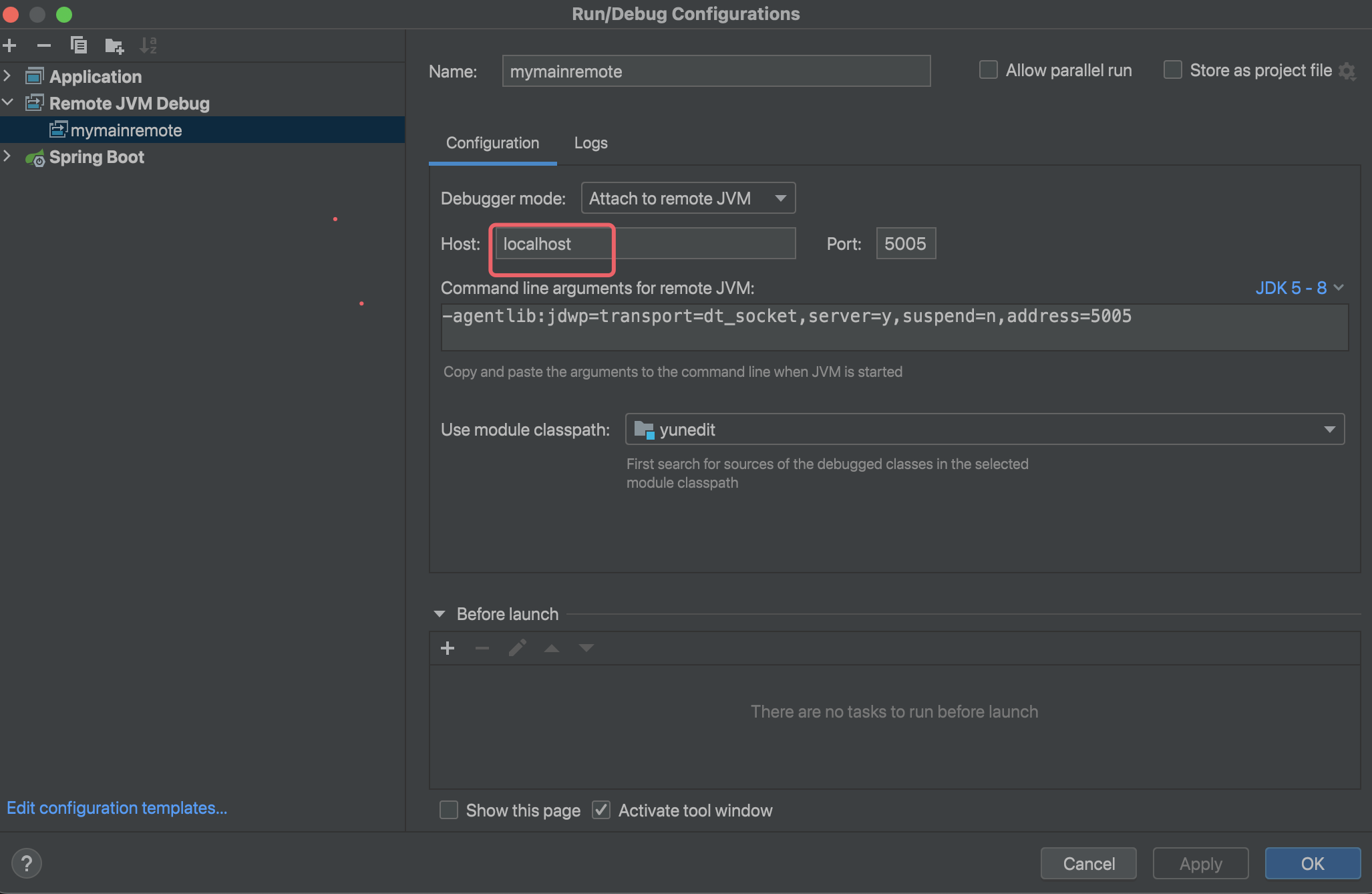
Task: Check Store as project file
Action: tap(1173, 70)
